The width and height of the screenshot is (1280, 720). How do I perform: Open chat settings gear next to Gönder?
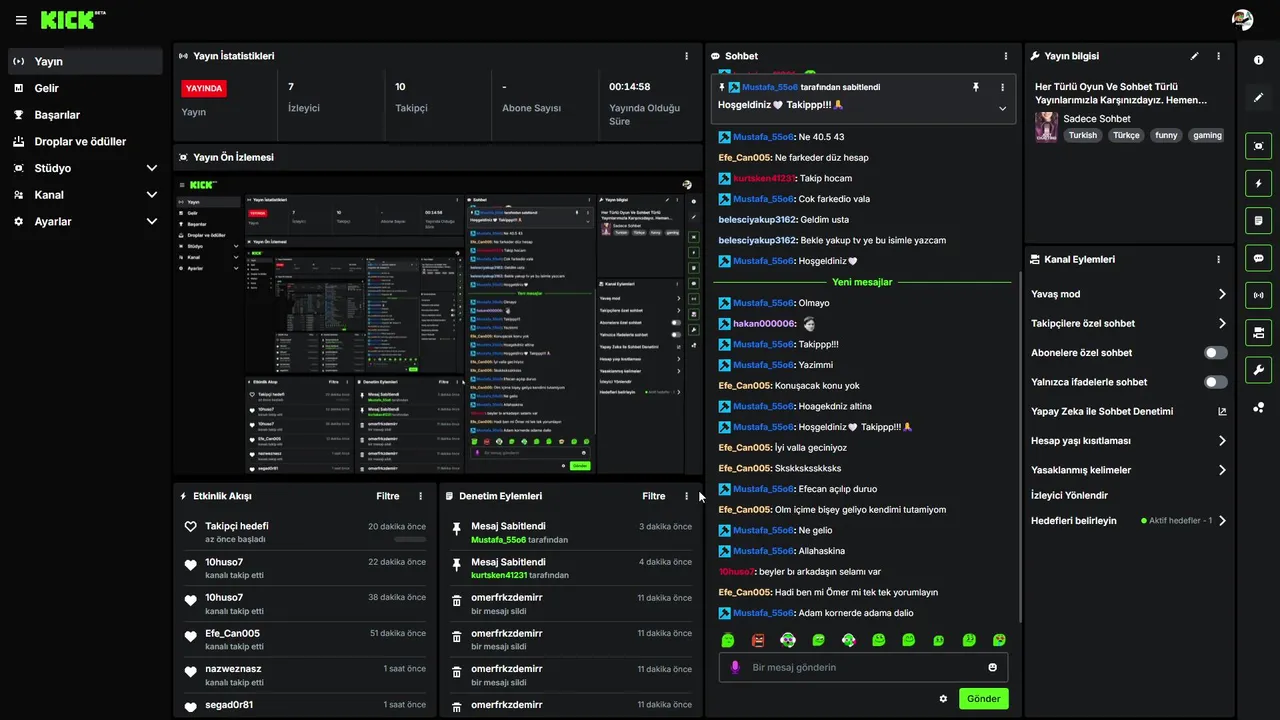coord(943,699)
